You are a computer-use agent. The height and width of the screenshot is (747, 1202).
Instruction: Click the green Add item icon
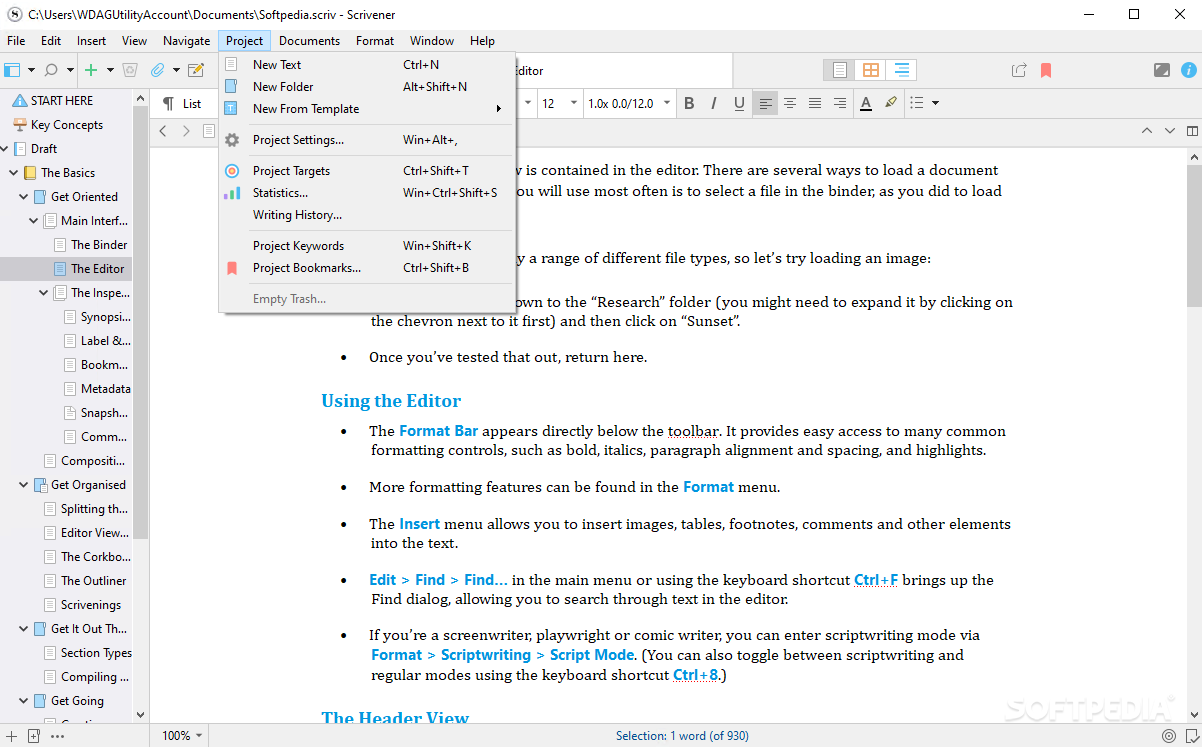[x=91, y=70]
